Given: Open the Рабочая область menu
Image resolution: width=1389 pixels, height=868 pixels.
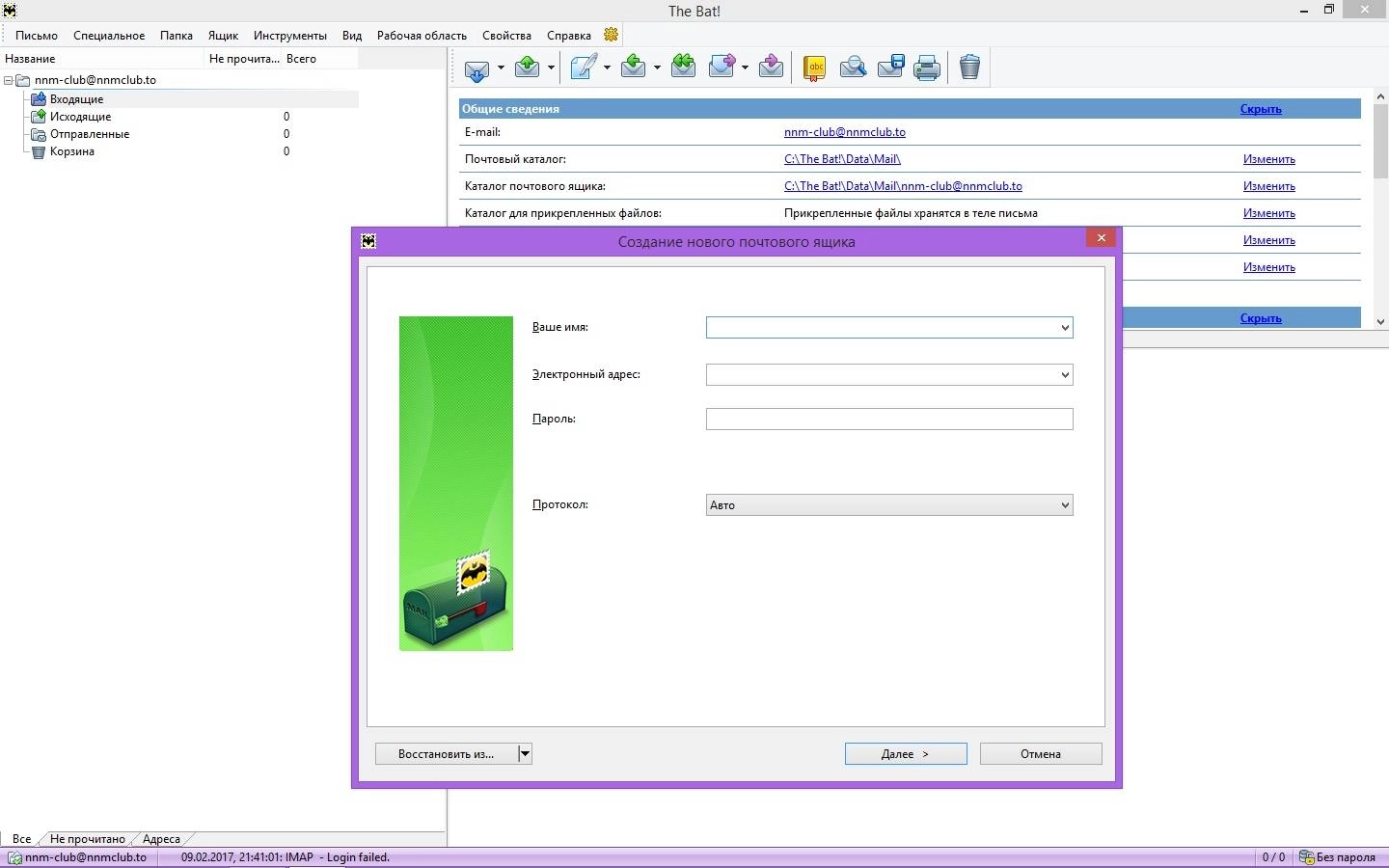Looking at the screenshot, I should [422, 36].
